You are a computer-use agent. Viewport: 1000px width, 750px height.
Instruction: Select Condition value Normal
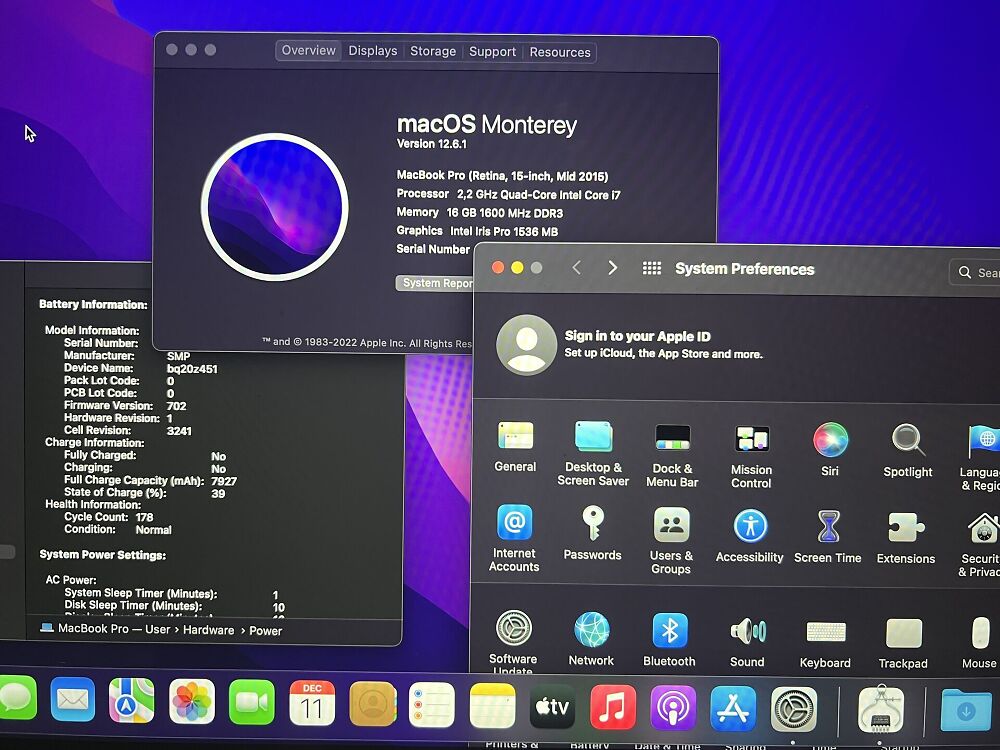[153, 530]
